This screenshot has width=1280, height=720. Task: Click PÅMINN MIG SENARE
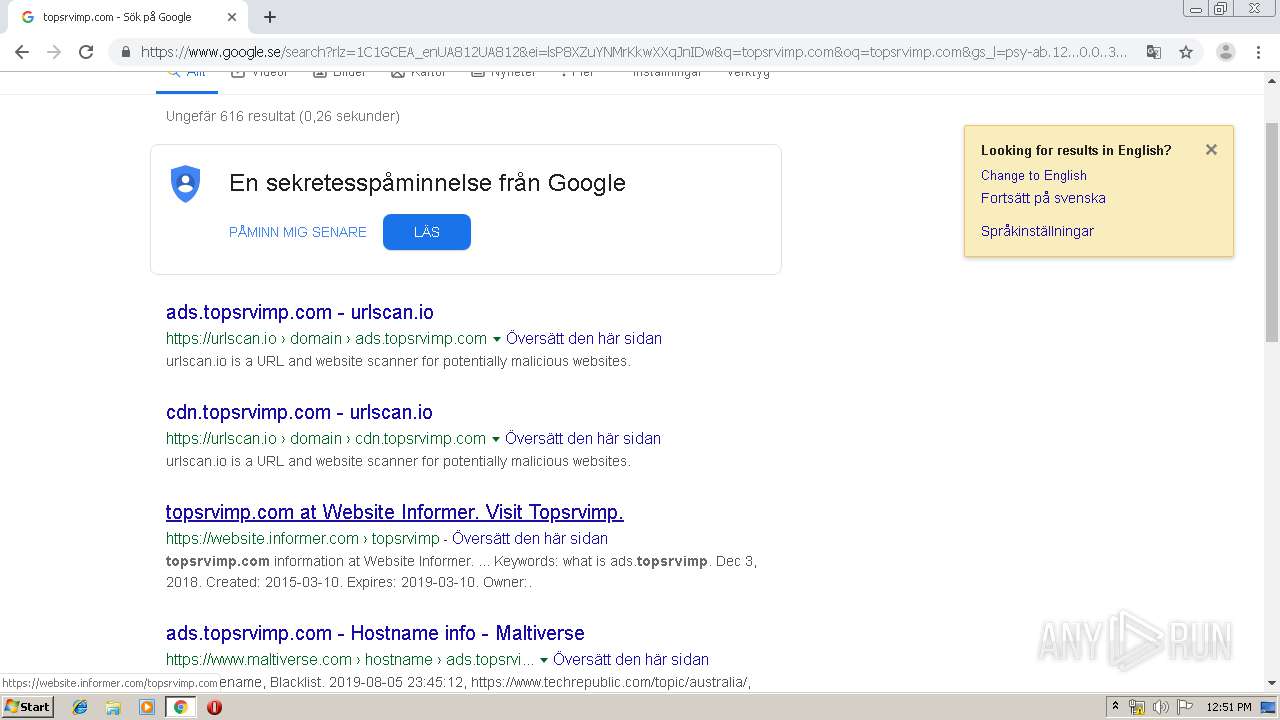[298, 232]
